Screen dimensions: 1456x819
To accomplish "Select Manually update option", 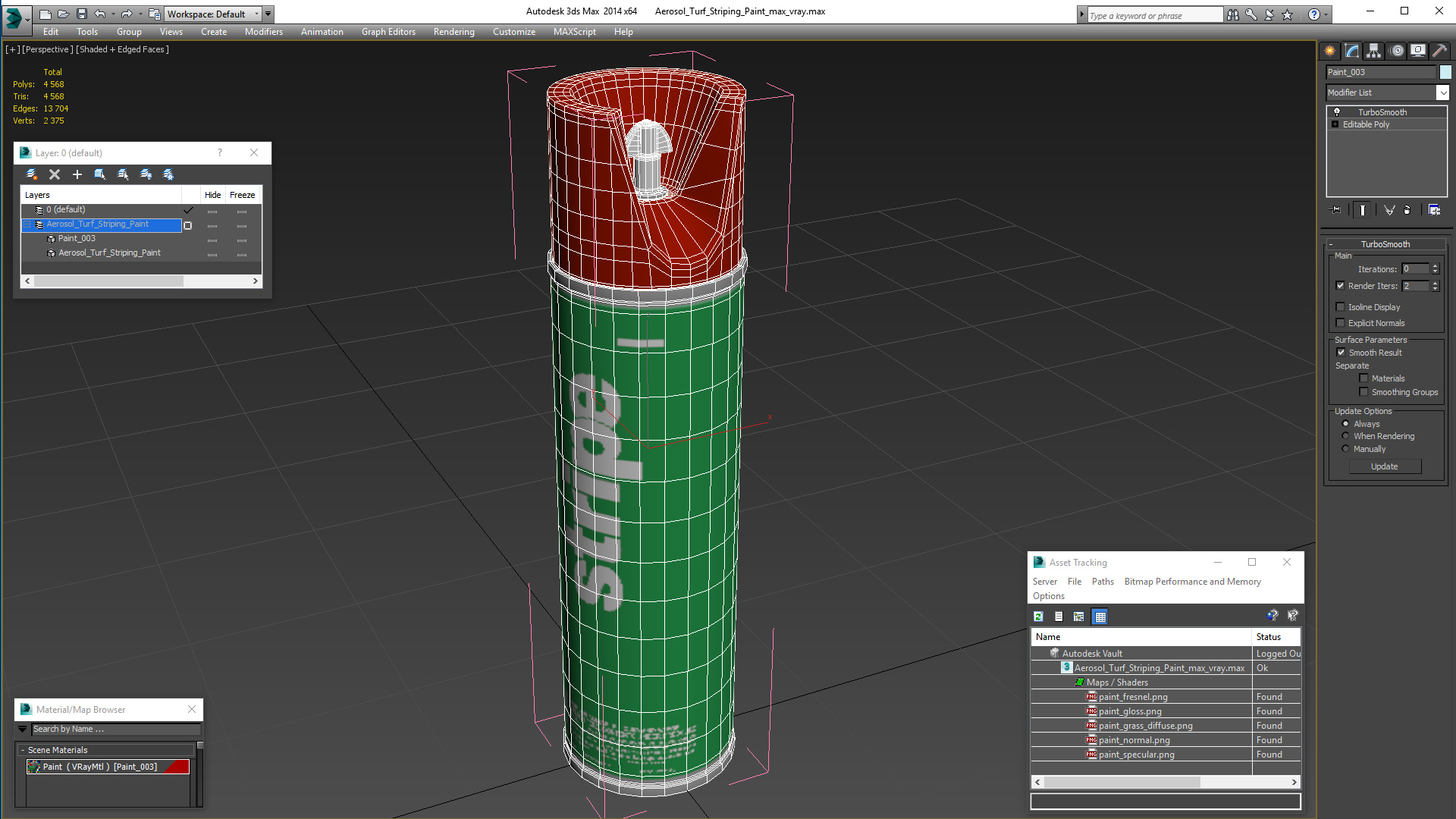I will click(x=1346, y=449).
